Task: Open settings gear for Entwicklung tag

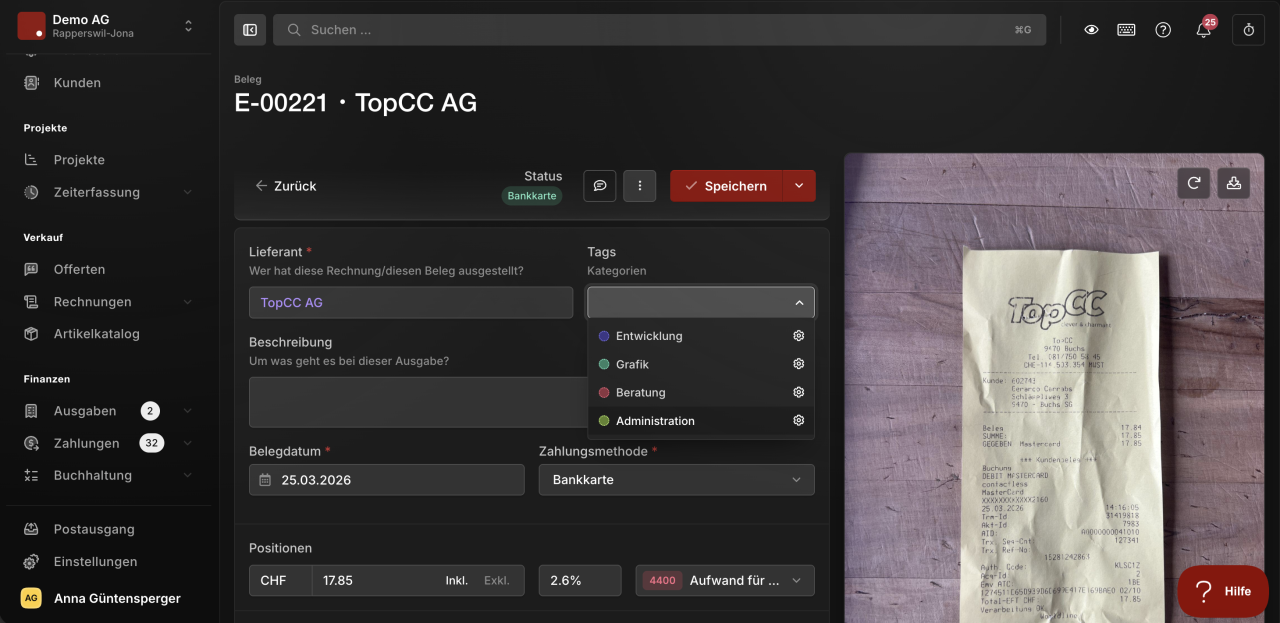Action: click(x=799, y=336)
